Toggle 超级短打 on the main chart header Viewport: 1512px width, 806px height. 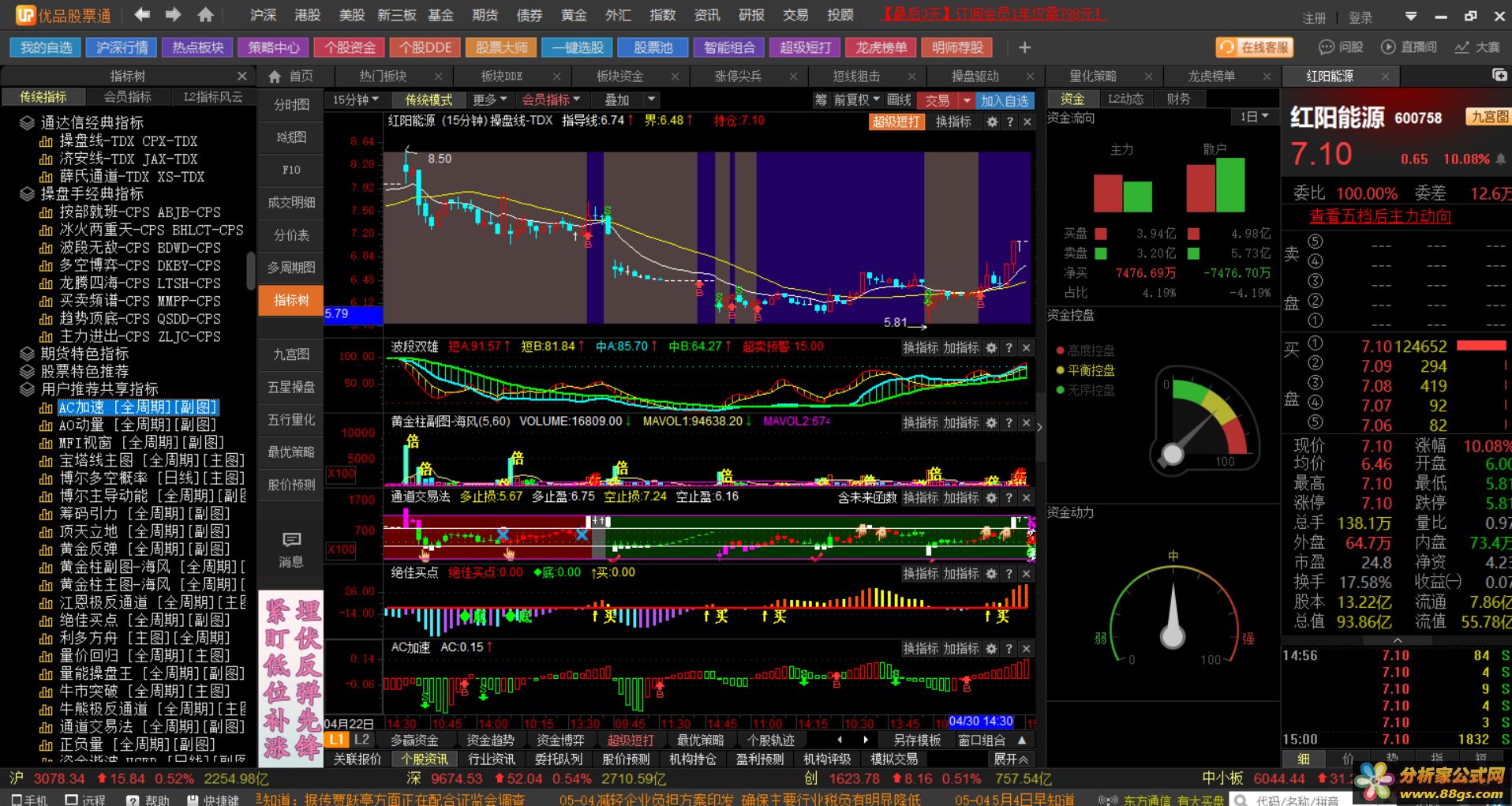point(896,122)
